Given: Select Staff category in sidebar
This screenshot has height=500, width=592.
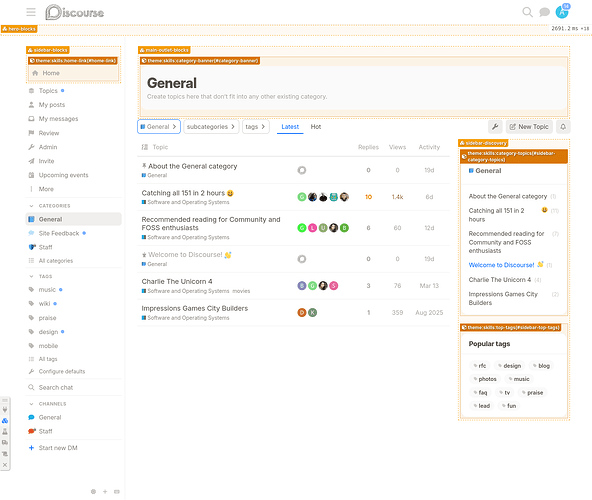Looking at the screenshot, I should click(x=74, y=247).
